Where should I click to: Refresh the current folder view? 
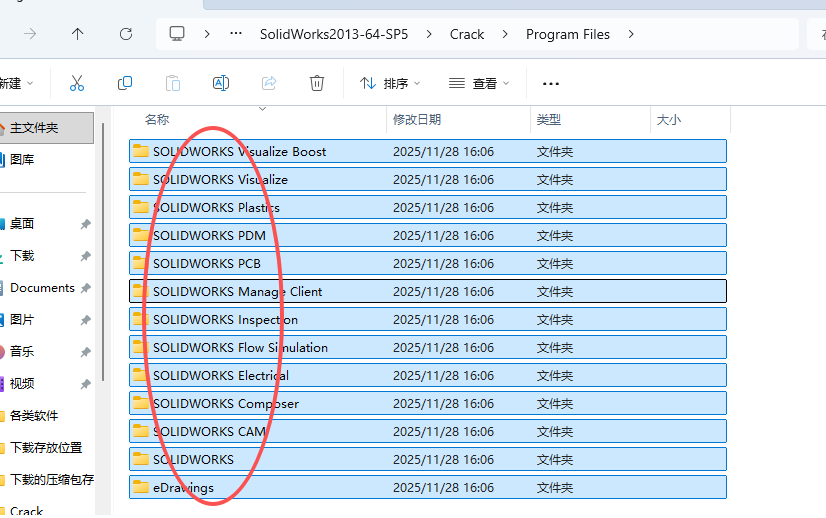pyautogui.click(x=126, y=34)
